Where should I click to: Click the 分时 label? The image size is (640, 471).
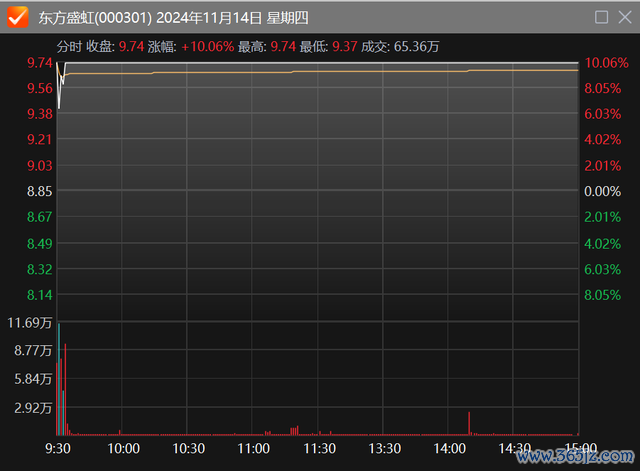[x=69, y=47]
